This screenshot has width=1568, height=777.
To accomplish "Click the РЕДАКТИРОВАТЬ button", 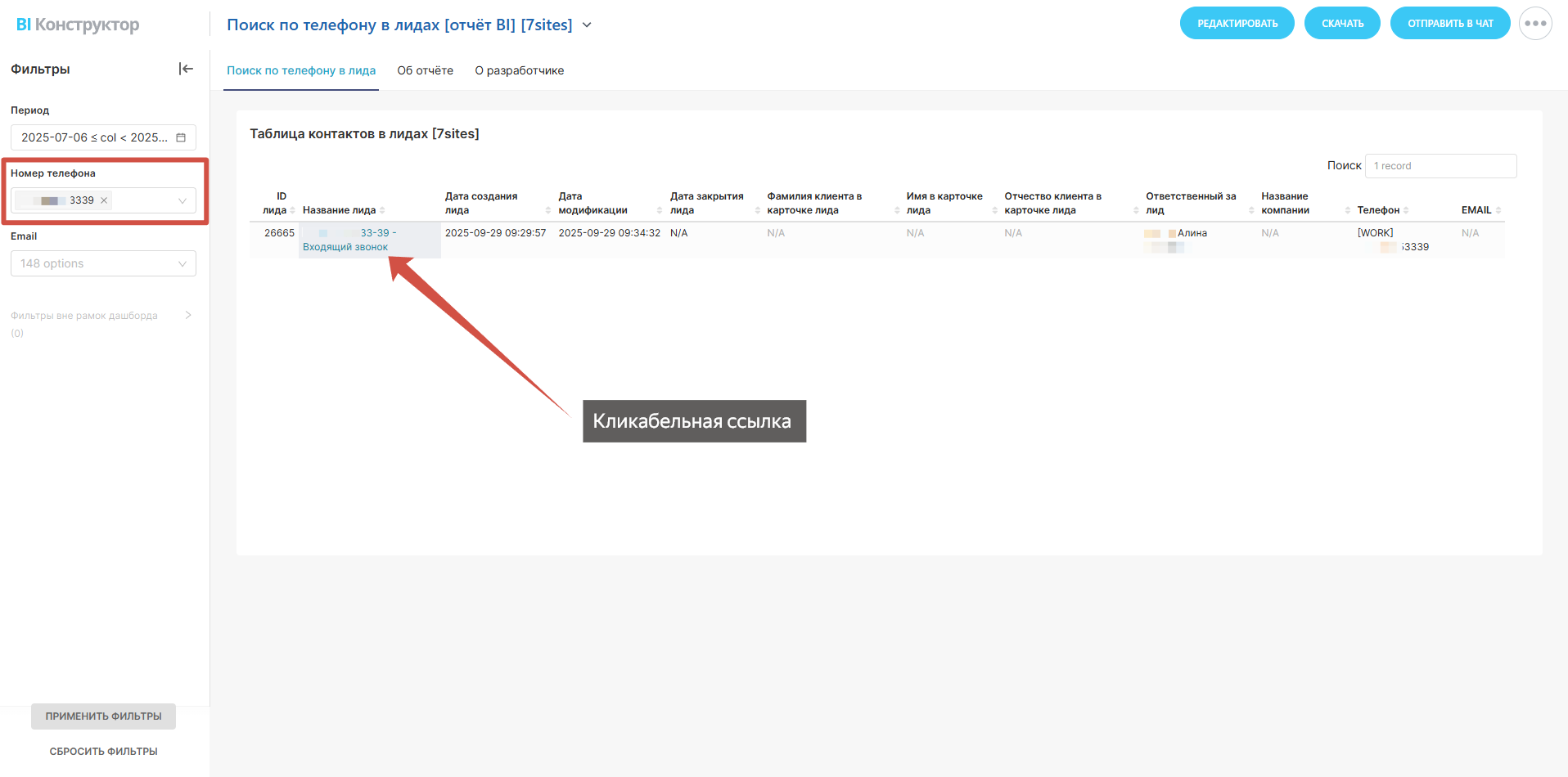I will (x=1237, y=24).
